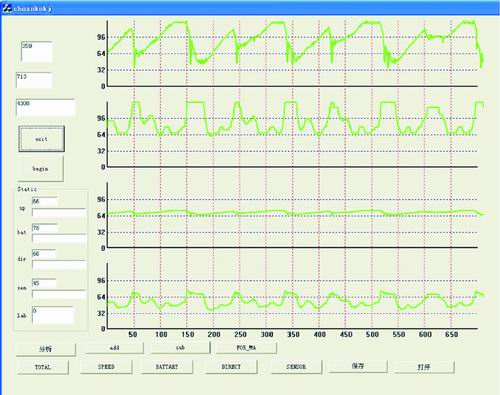Click the POS_MA button
Image resolution: width=500 pixels, height=395 pixels.
point(246,348)
